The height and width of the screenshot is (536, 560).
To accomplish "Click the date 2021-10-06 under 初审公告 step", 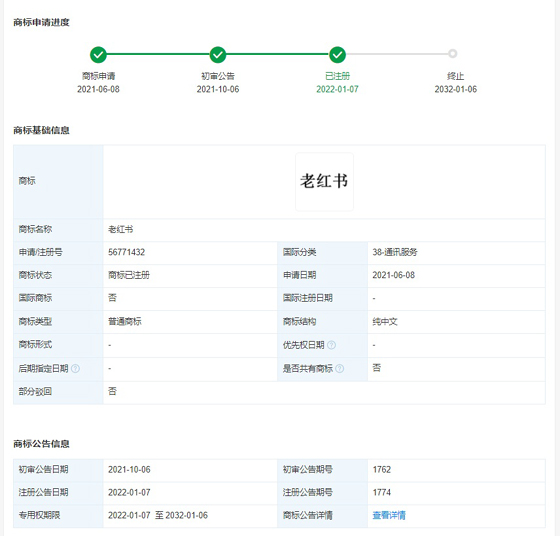I will pyautogui.click(x=218, y=89).
